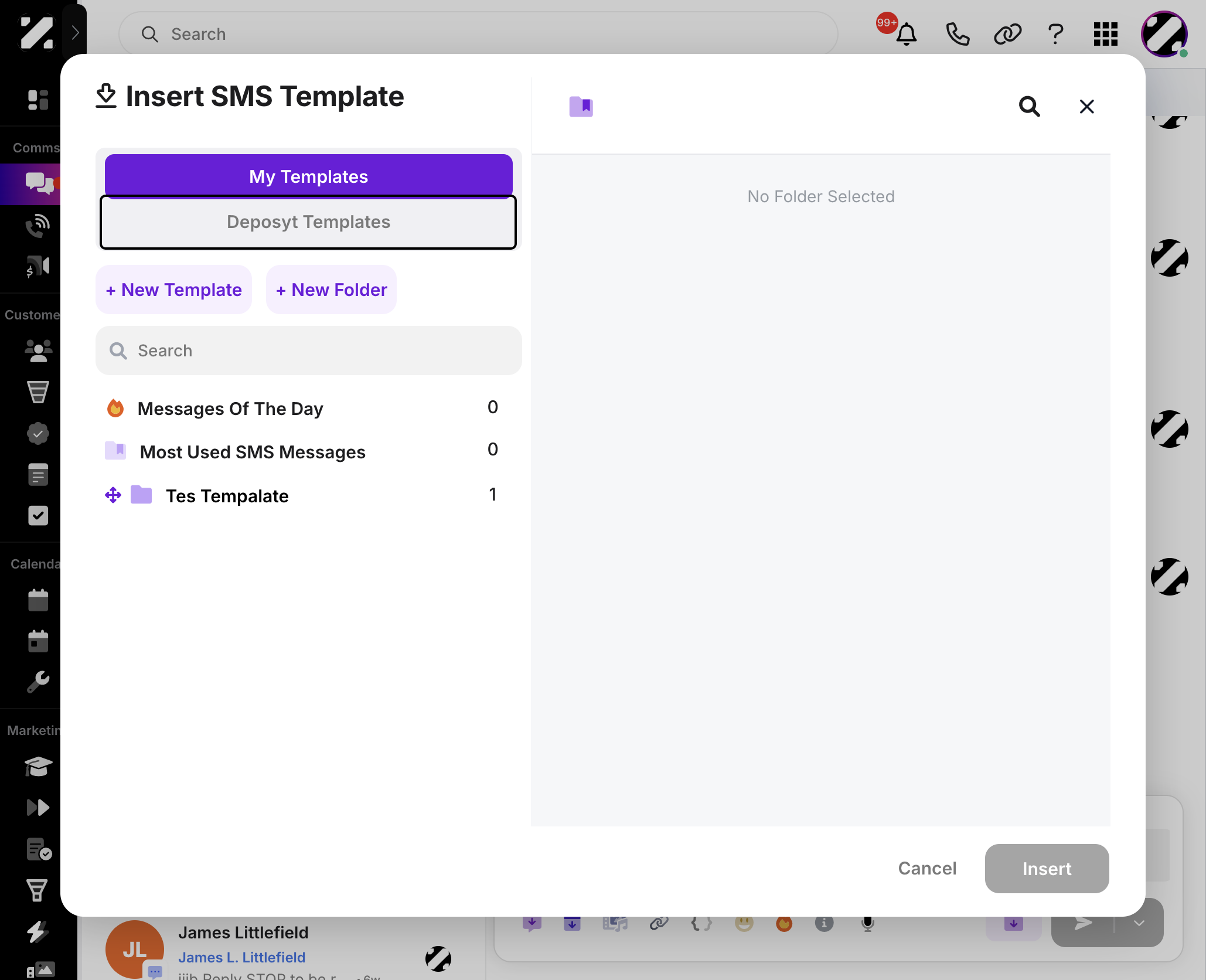Screen dimensions: 1206x980
Task: Open the first calendar icon in sidebar
Action: coord(38,600)
